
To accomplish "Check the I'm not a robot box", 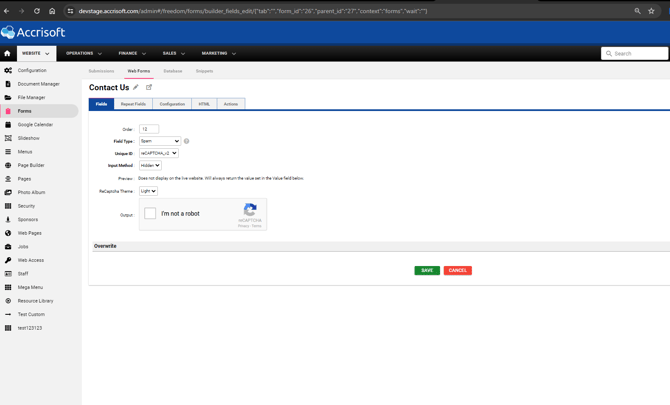I will click(150, 213).
